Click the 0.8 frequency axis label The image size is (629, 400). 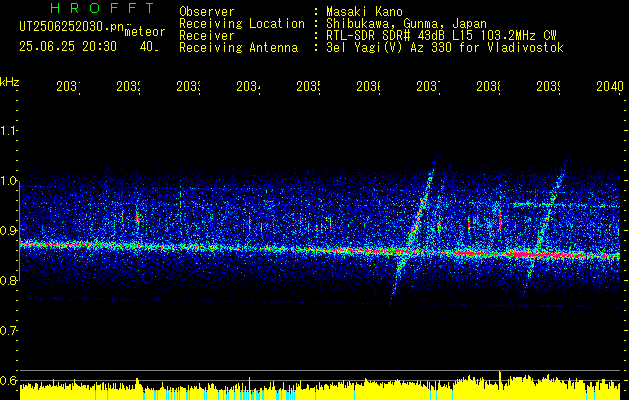pos(8,280)
